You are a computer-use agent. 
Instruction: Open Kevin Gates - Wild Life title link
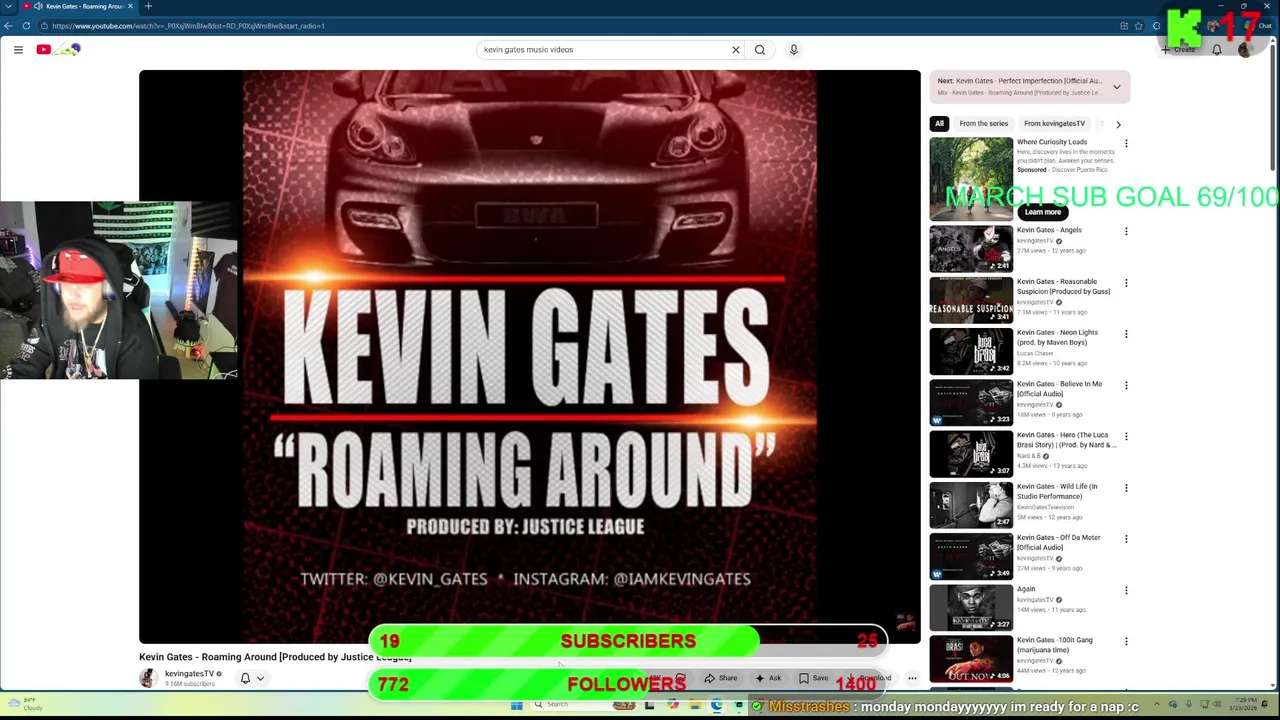point(1057,491)
